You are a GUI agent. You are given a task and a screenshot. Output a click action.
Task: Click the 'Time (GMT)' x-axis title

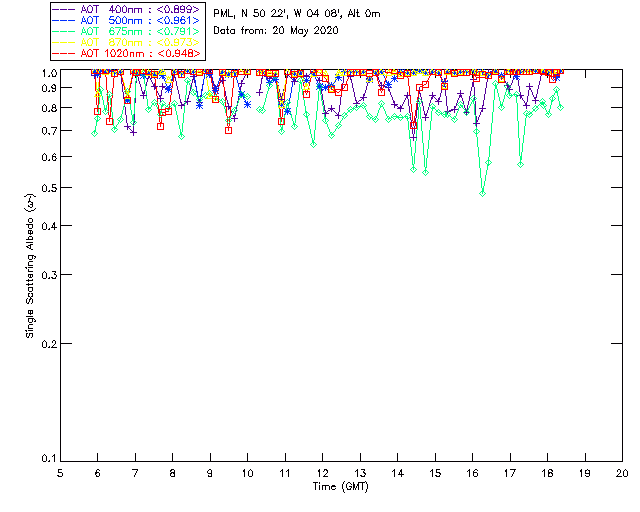[x=340, y=487]
